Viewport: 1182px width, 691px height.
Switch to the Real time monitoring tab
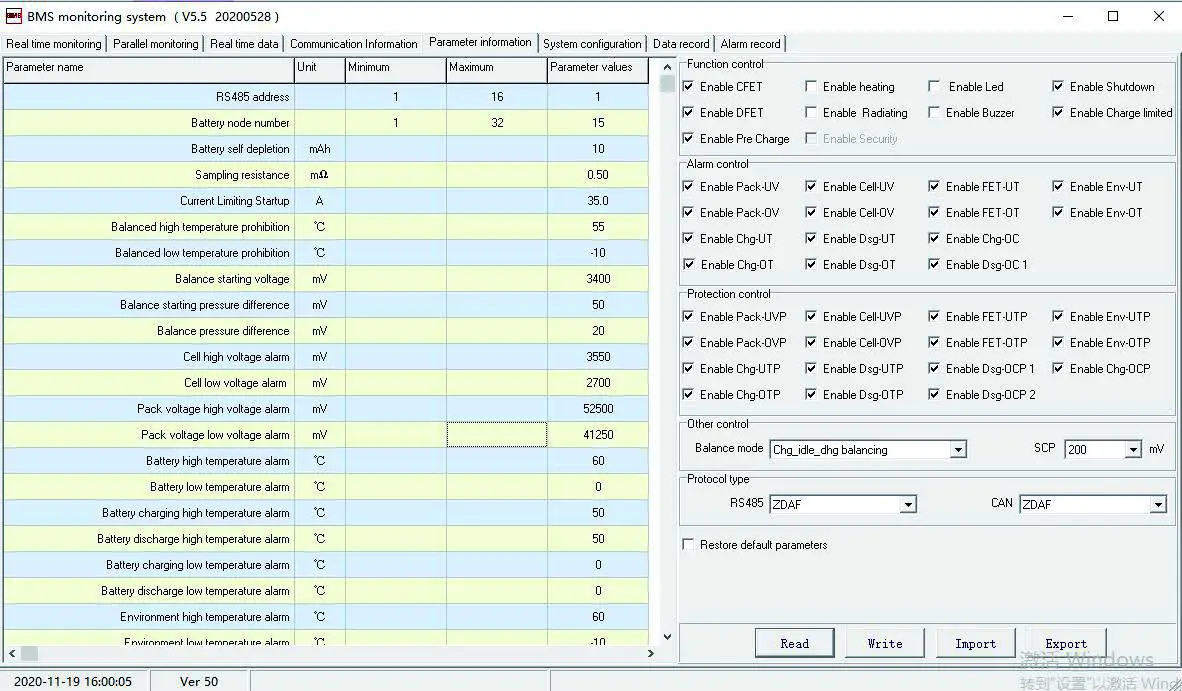[53, 43]
